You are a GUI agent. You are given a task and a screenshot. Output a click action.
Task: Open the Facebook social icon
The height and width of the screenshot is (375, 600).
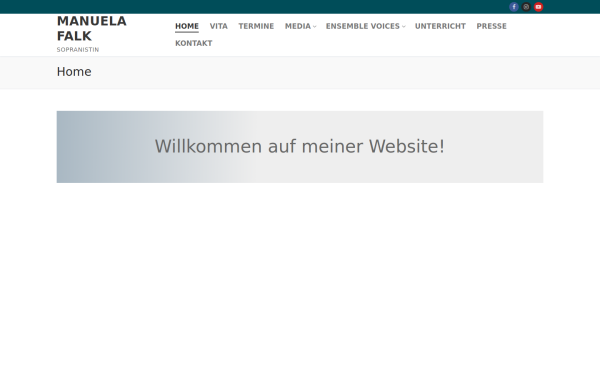[x=514, y=7]
